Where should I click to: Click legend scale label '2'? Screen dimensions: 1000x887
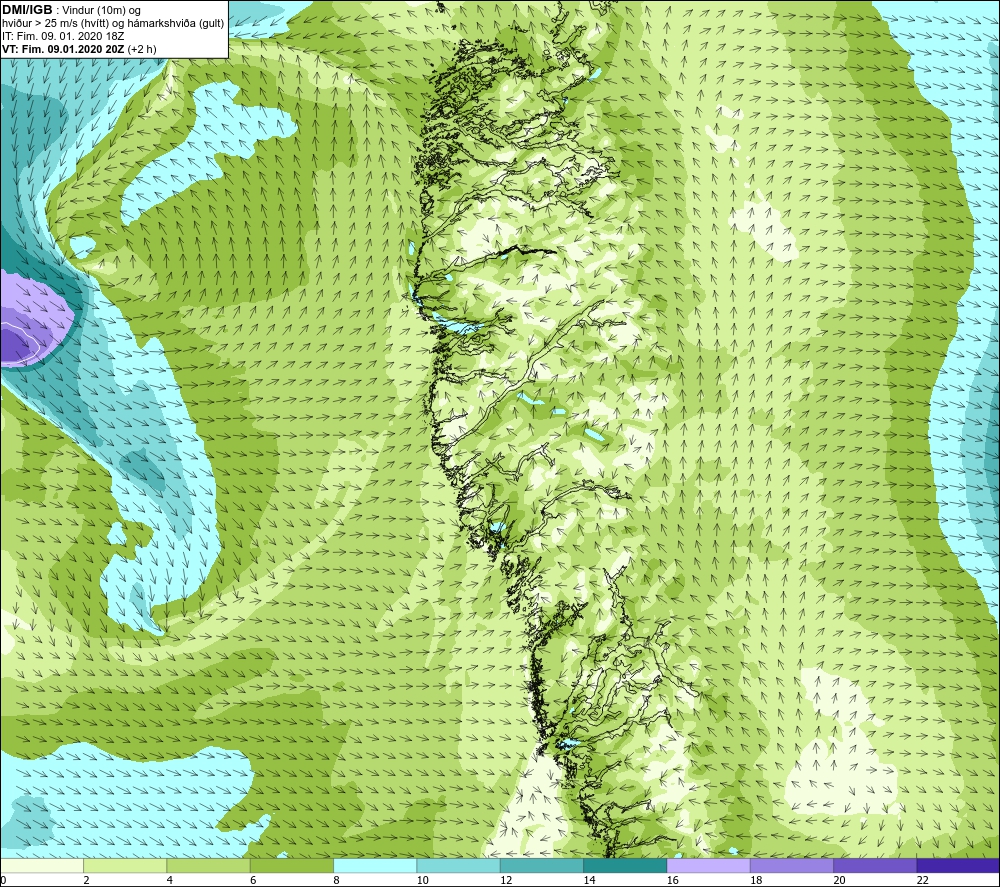[x=86, y=880]
